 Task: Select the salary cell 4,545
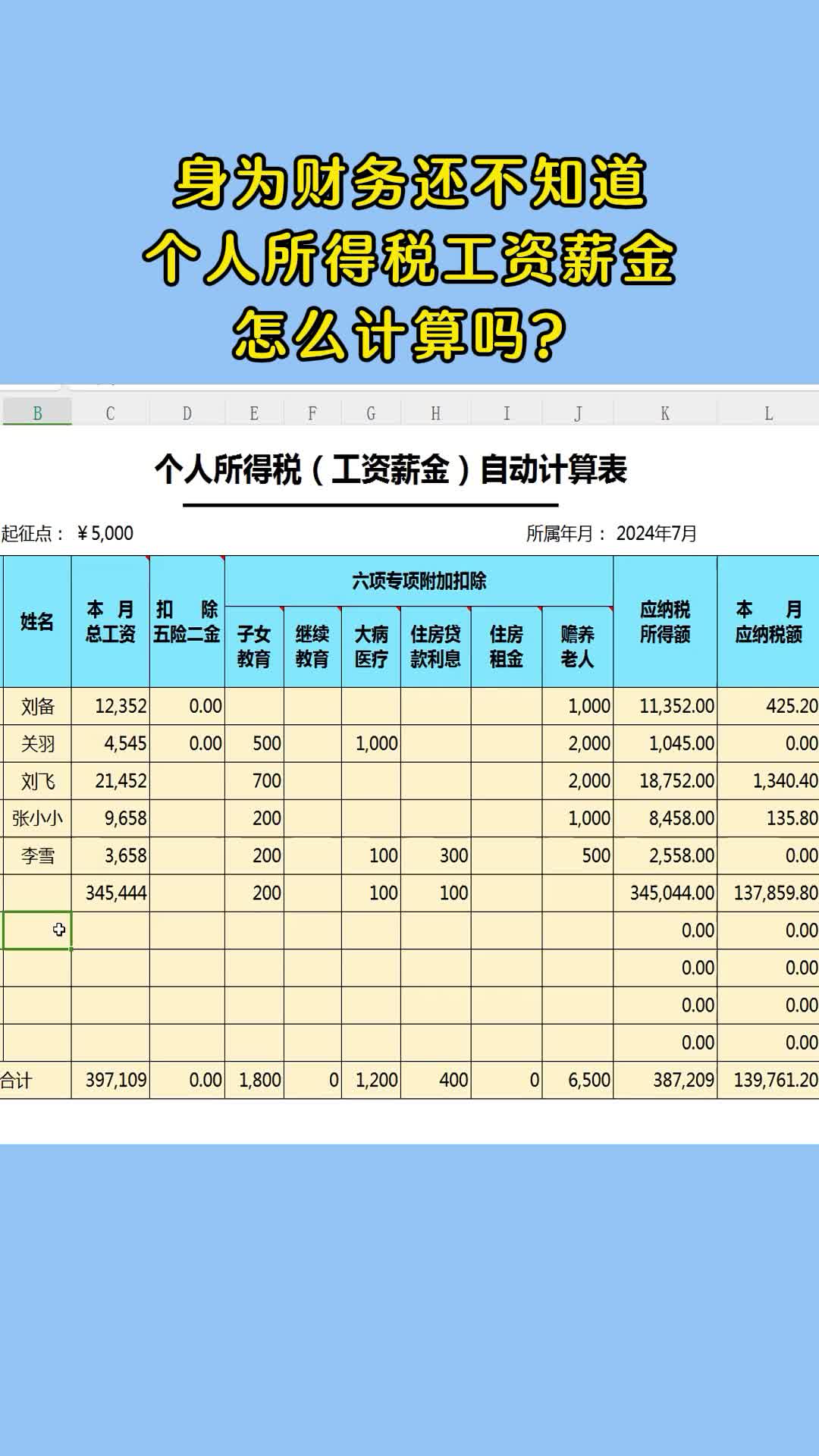(110, 743)
